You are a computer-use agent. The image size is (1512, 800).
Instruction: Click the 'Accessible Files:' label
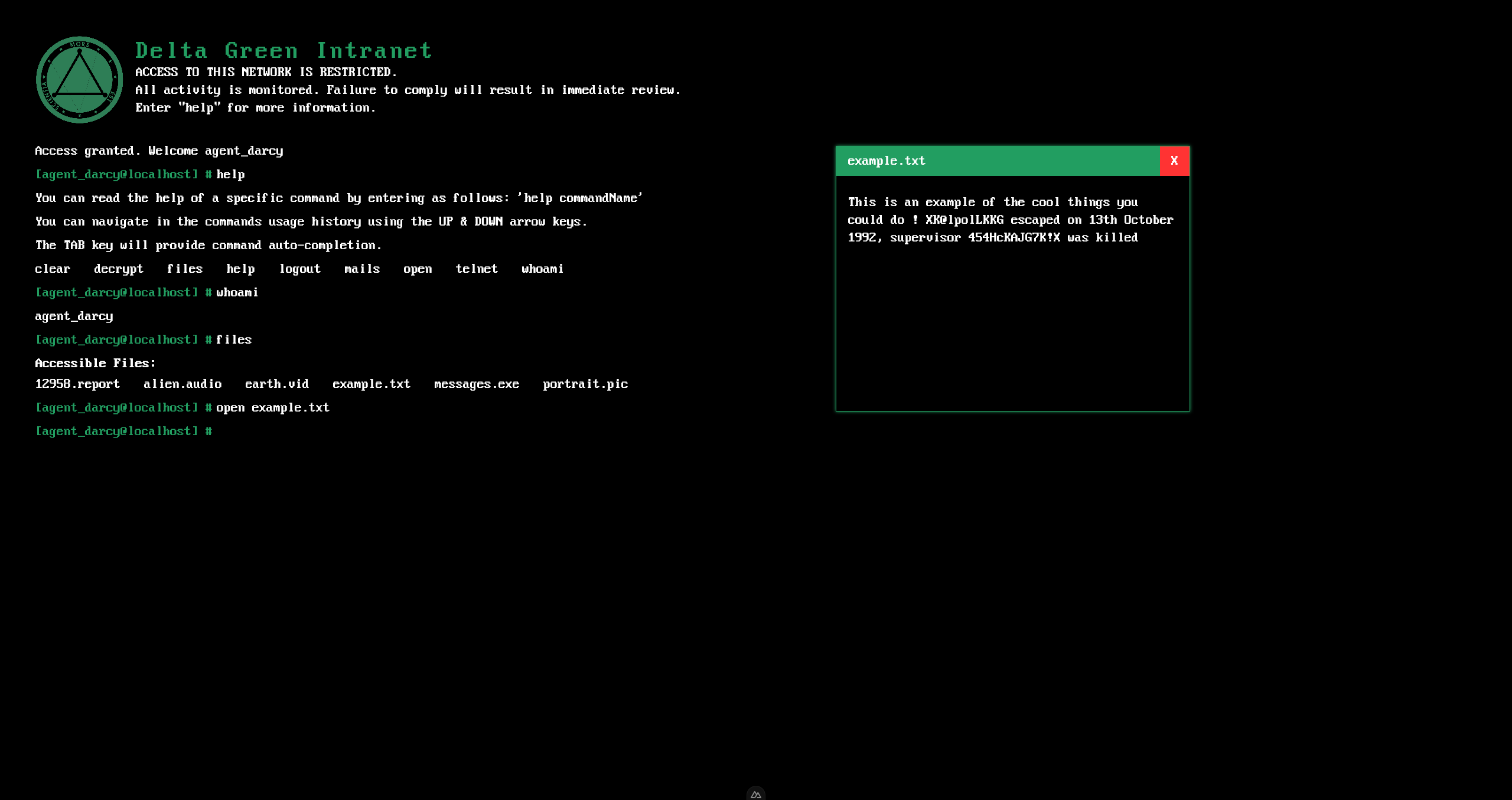pyautogui.click(x=95, y=363)
